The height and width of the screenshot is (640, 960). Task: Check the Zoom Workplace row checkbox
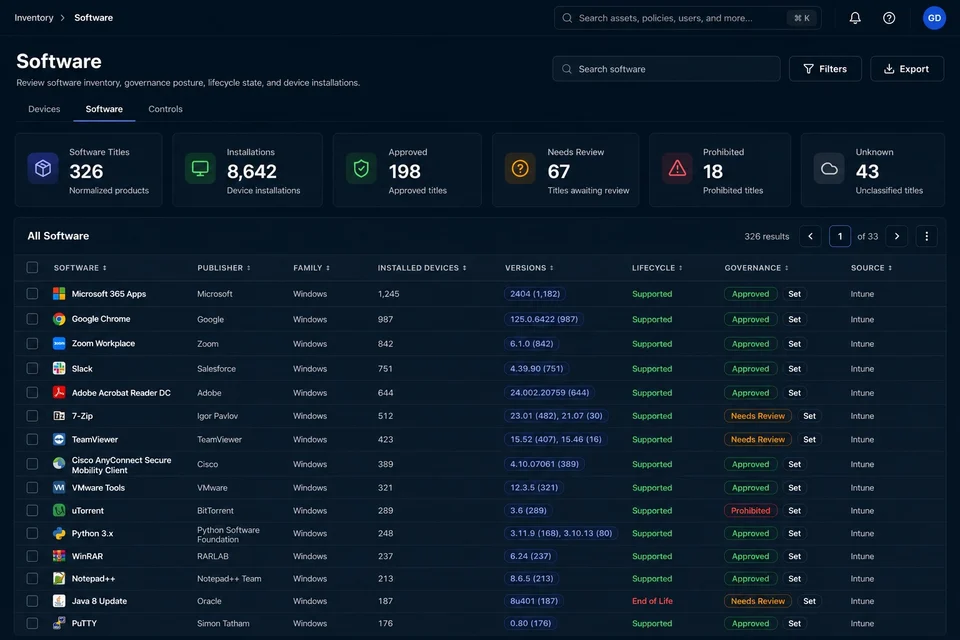coord(32,344)
